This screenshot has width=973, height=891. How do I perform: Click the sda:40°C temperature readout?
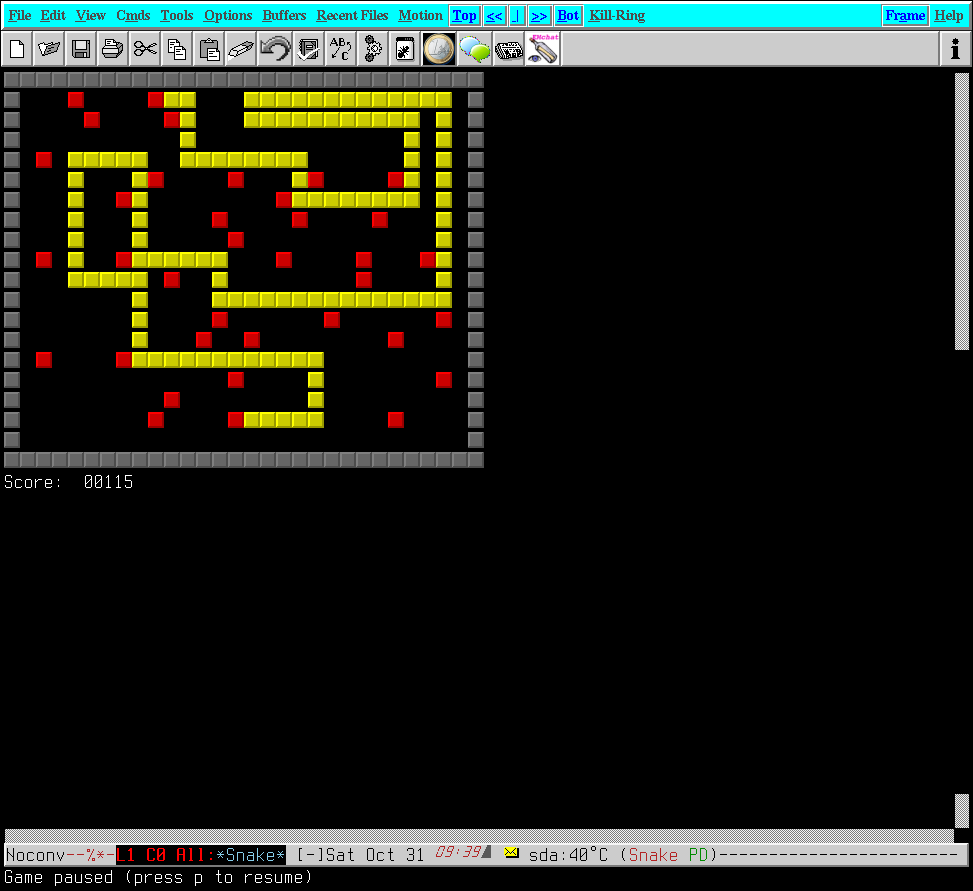tap(568, 855)
